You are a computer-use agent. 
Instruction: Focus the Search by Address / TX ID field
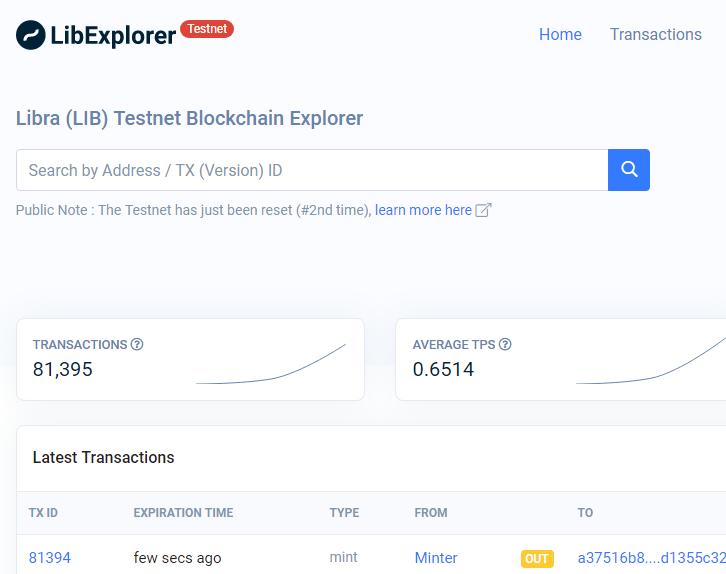312,170
